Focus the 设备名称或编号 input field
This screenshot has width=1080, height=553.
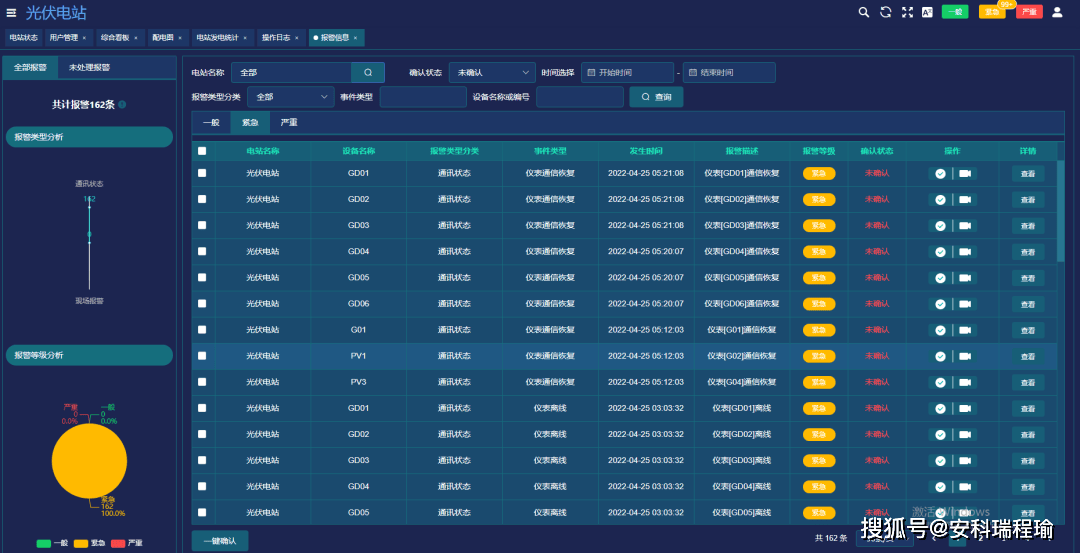pyautogui.click(x=580, y=97)
